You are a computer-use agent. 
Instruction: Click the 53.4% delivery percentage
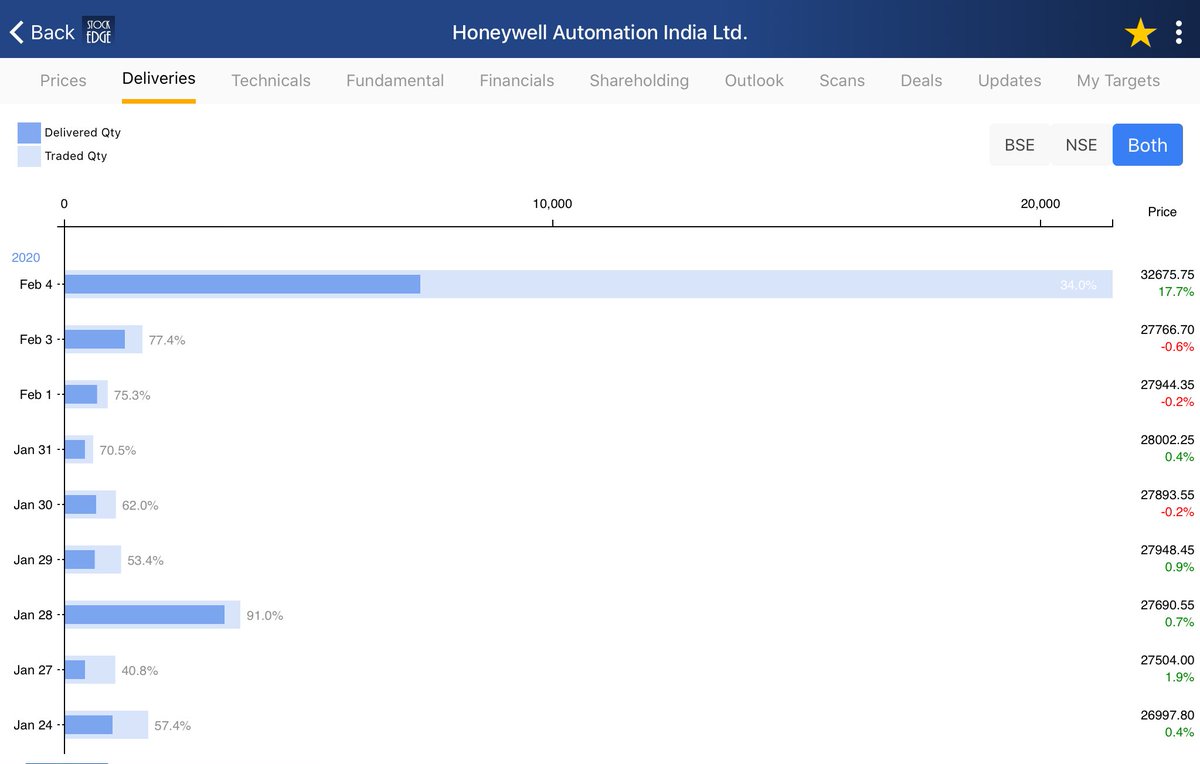[145, 560]
